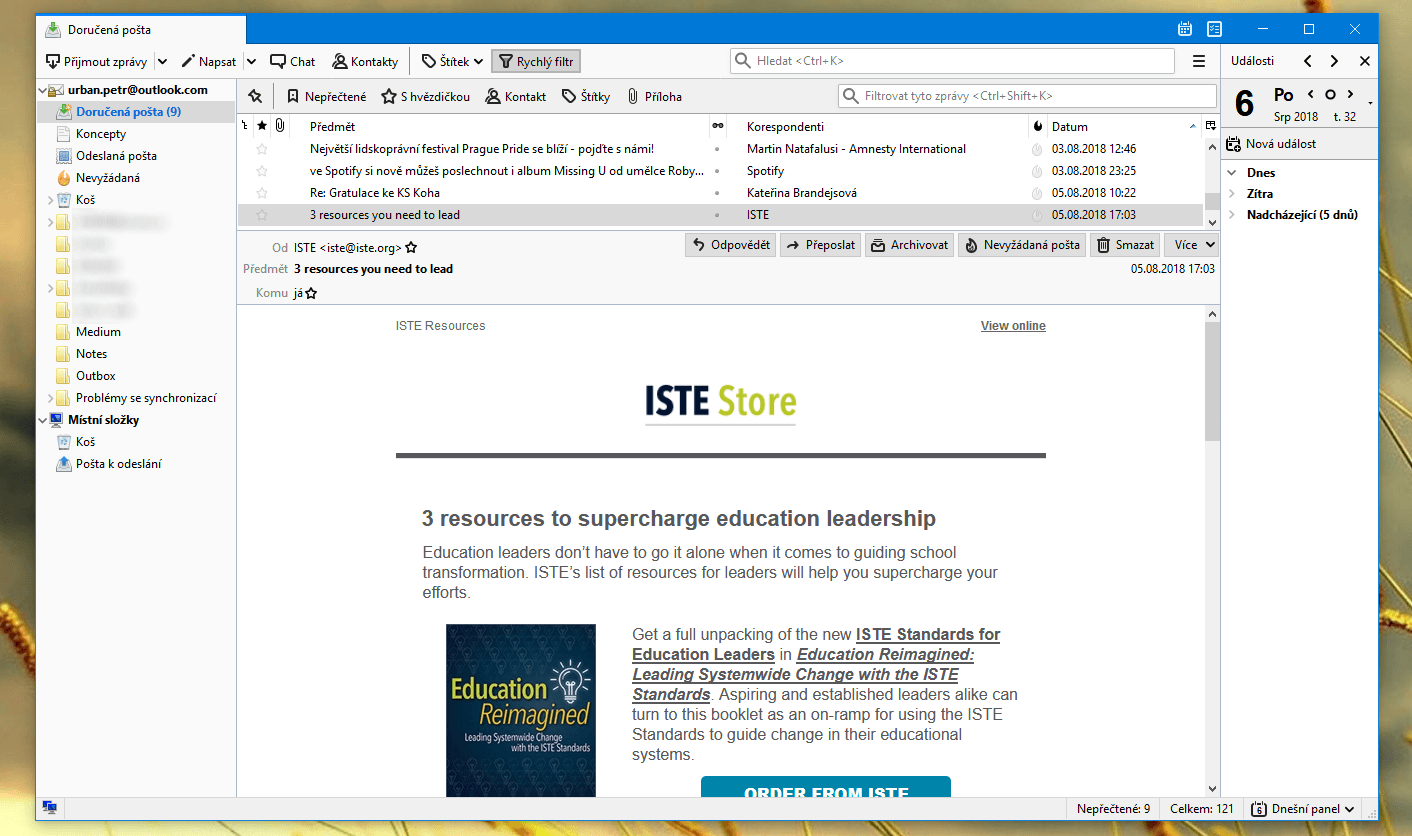Screen dimensions: 1412x836
Task: Select the Notes folder
Action: 91,354
